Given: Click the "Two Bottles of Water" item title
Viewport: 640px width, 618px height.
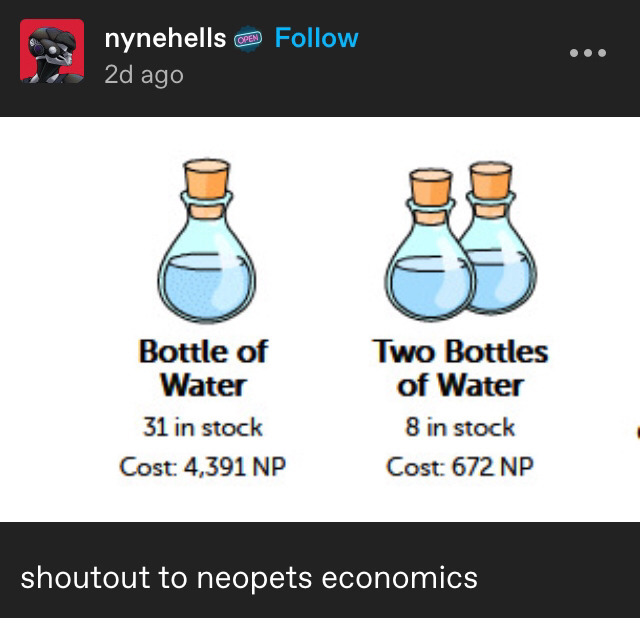Looking at the screenshot, I should pyautogui.click(x=460, y=368).
